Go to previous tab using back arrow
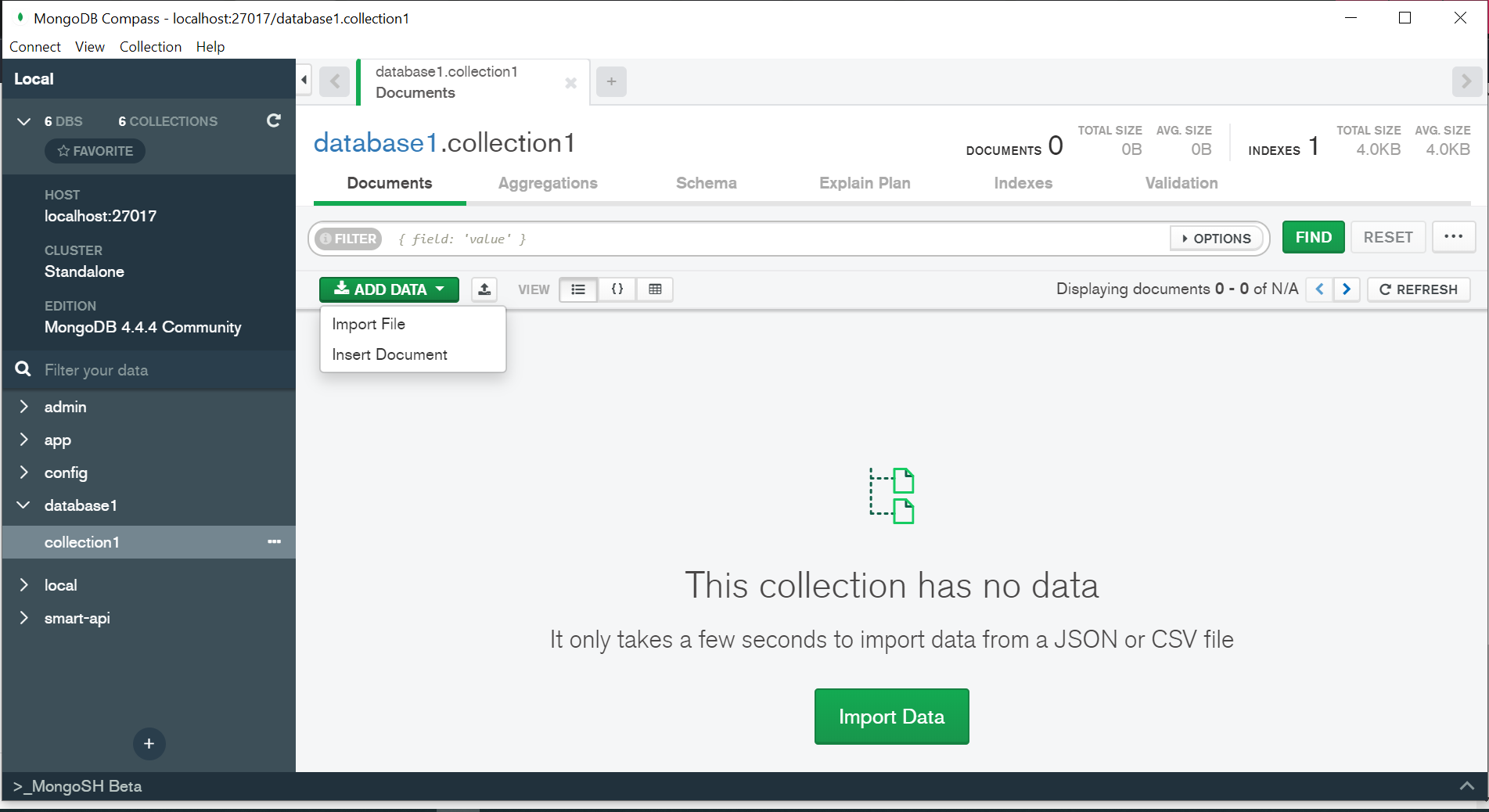This screenshot has width=1489, height=812. (335, 81)
